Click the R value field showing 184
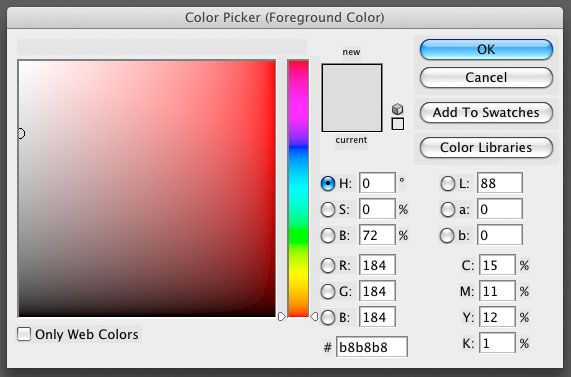The height and width of the screenshot is (377, 571). [x=377, y=265]
